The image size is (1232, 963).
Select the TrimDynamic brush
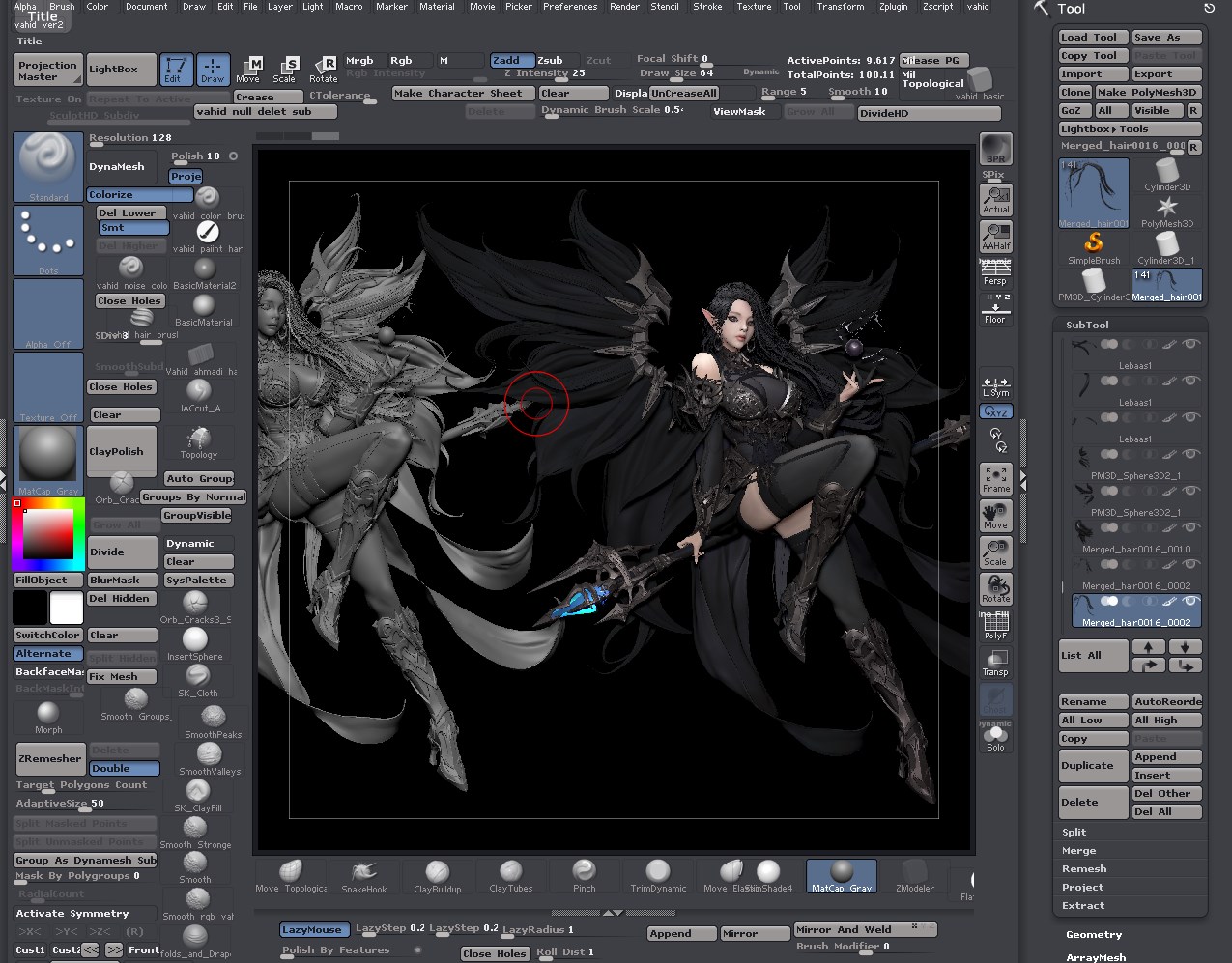(658, 876)
